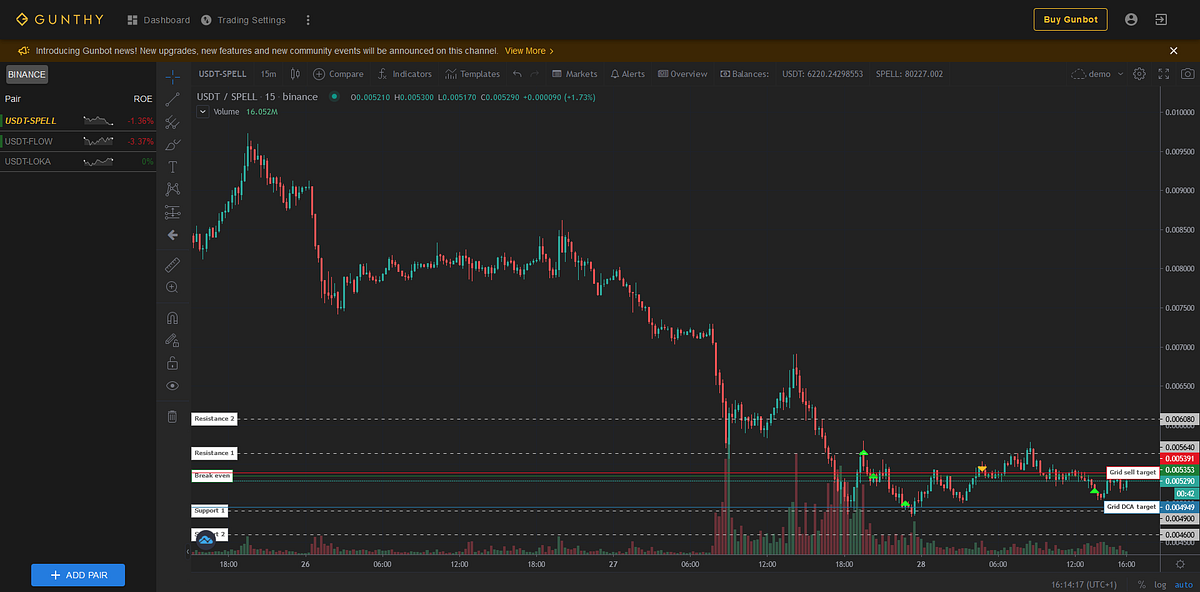Take a chart snapshot with the camera icon
1200x592 pixels.
point(1187,73)
